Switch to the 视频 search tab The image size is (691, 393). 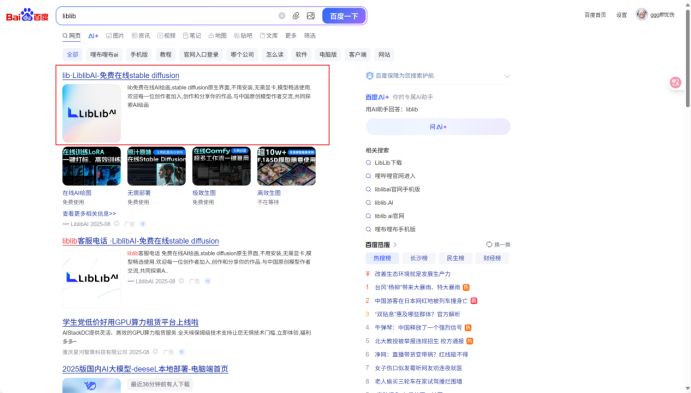tap(167, 36)
